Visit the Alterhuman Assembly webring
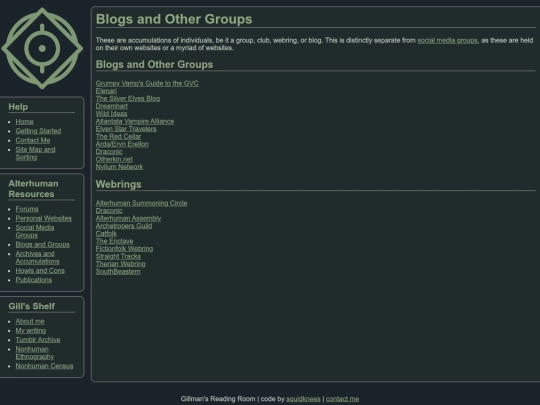 pos(128,218)
